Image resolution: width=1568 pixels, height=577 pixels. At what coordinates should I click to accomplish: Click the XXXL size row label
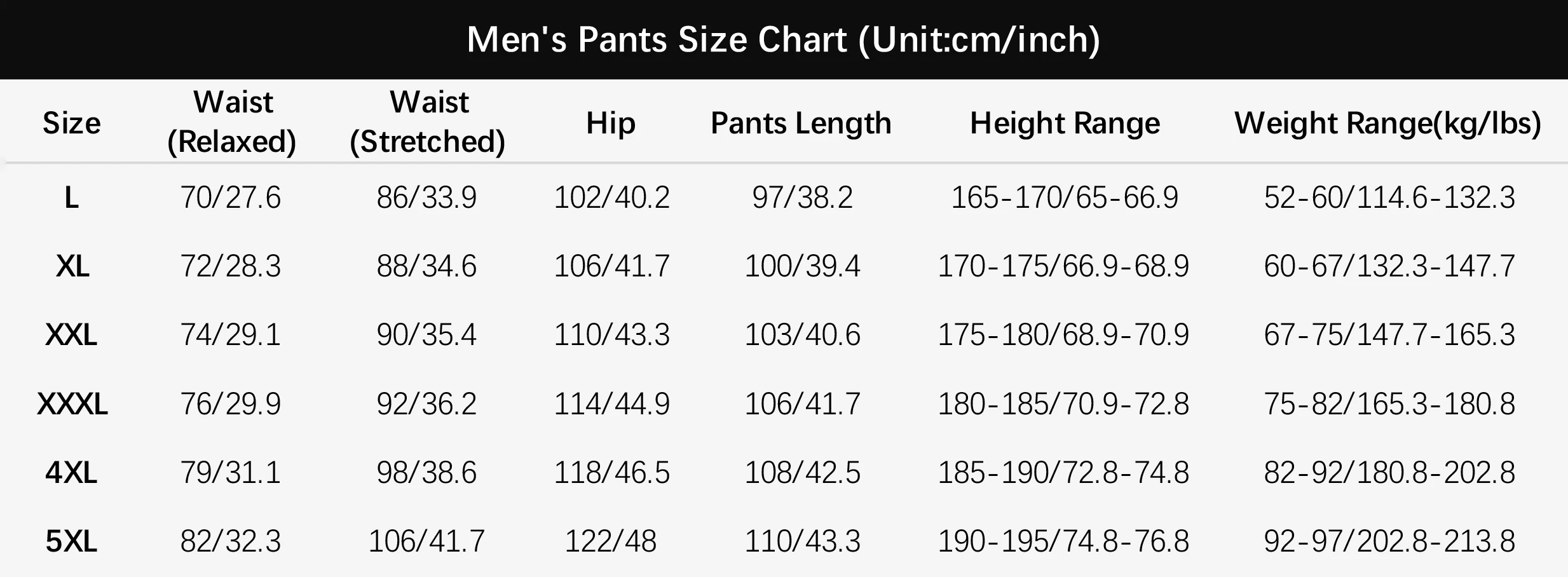click(72, 404)
